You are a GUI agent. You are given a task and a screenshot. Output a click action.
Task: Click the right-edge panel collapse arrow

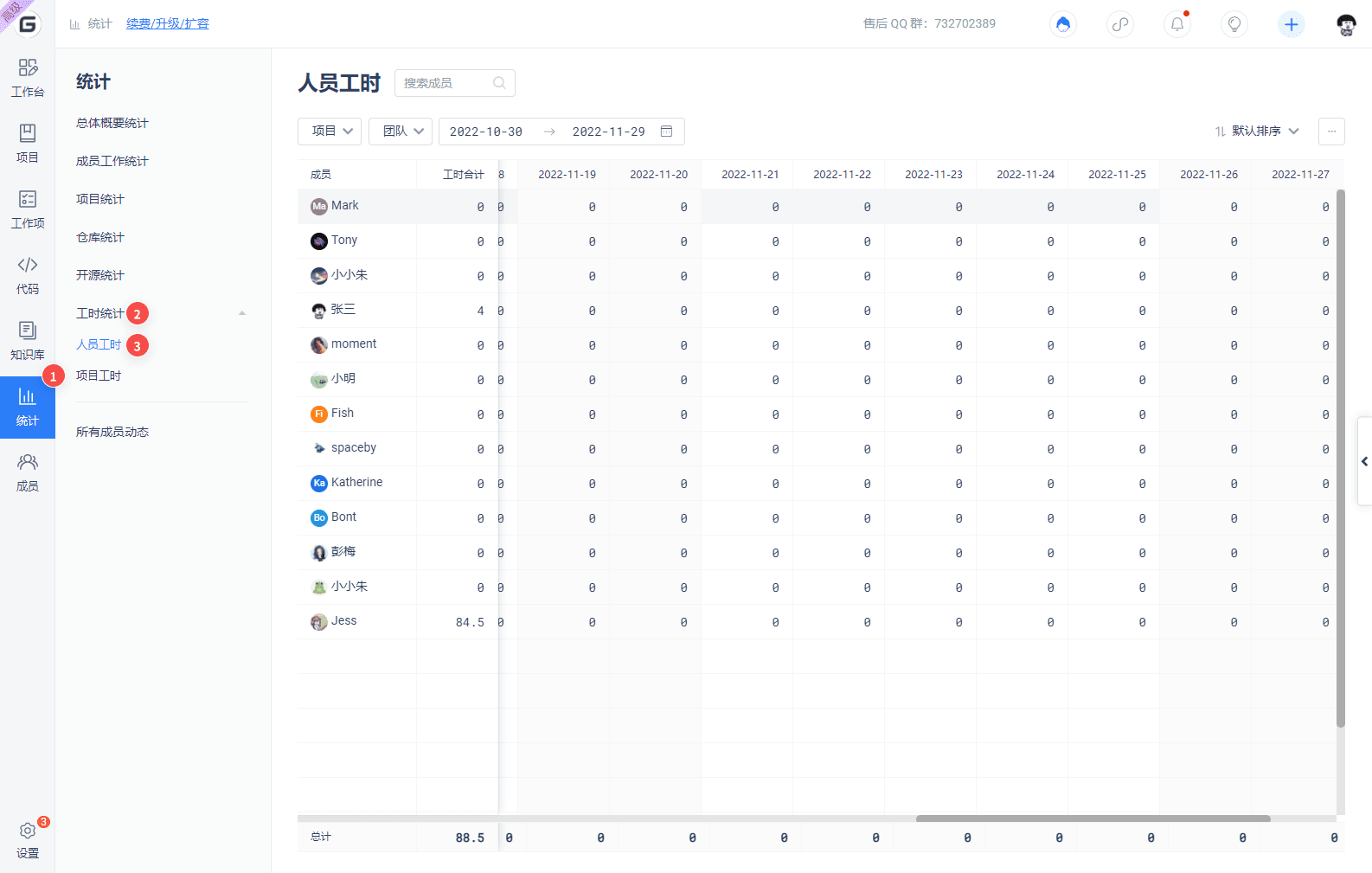(1365, 461)
